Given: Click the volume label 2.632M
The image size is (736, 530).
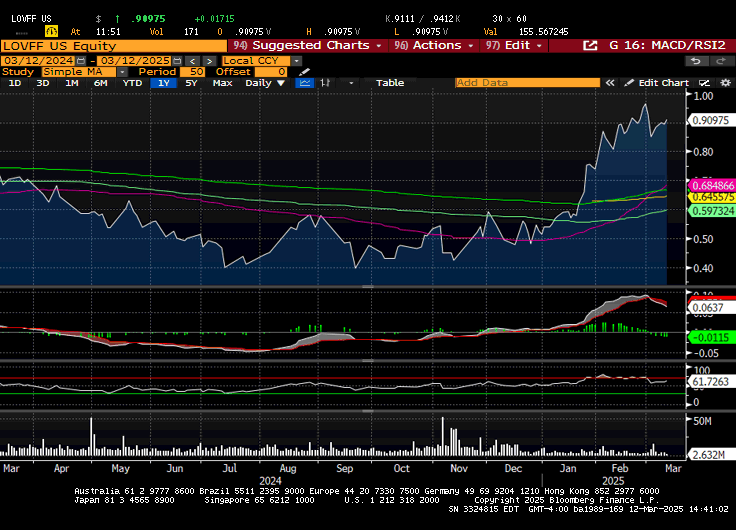Looking at the screenshot, I should [711, 455].
